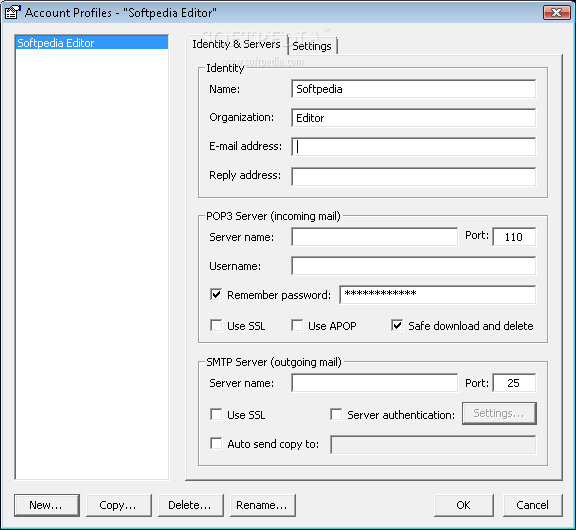Click the Rename... profile button
This screenshot has width=576, height=530.
pos(262,505)
